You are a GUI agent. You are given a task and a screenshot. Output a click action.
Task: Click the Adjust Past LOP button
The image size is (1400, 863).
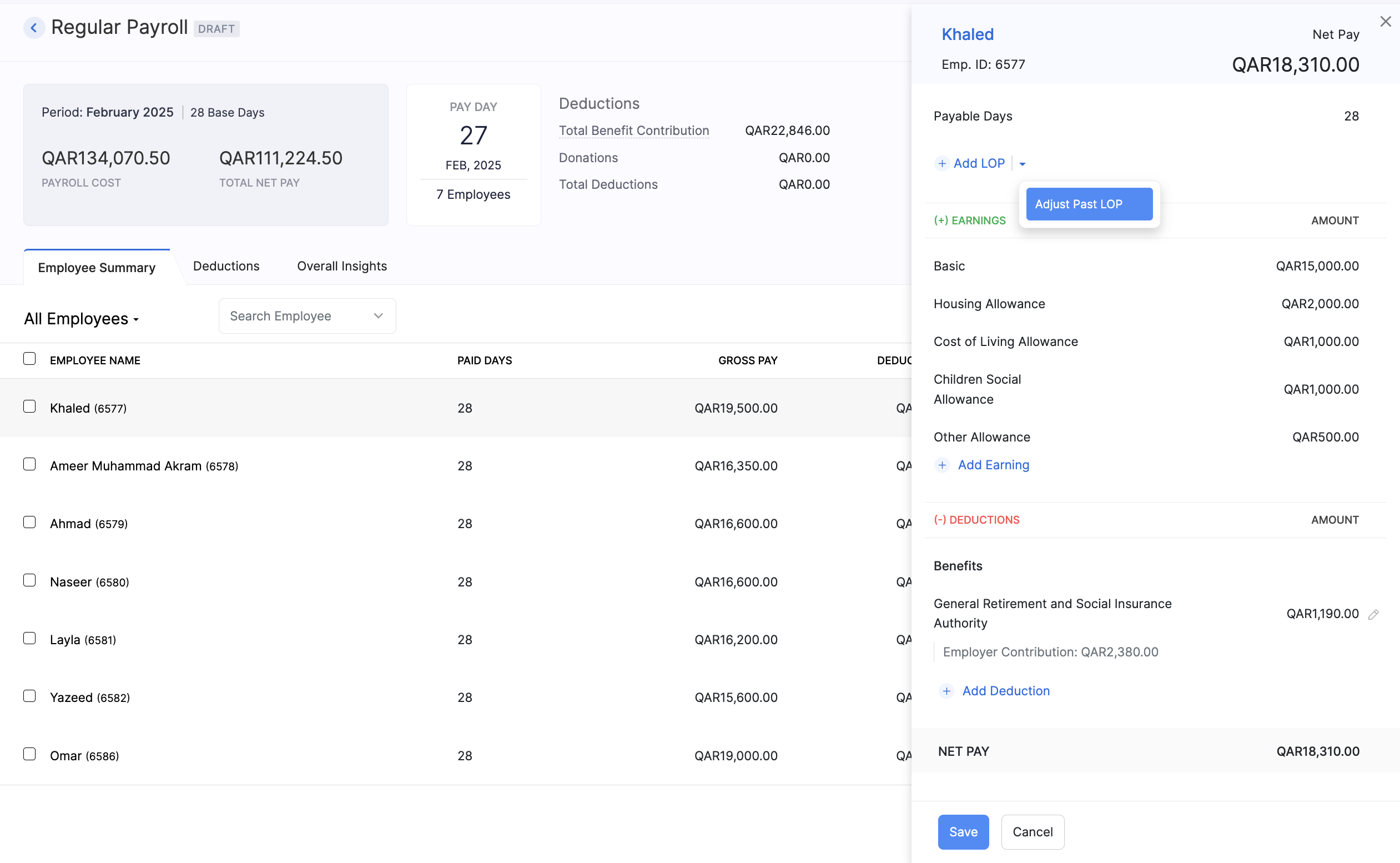pos(1089,204)
